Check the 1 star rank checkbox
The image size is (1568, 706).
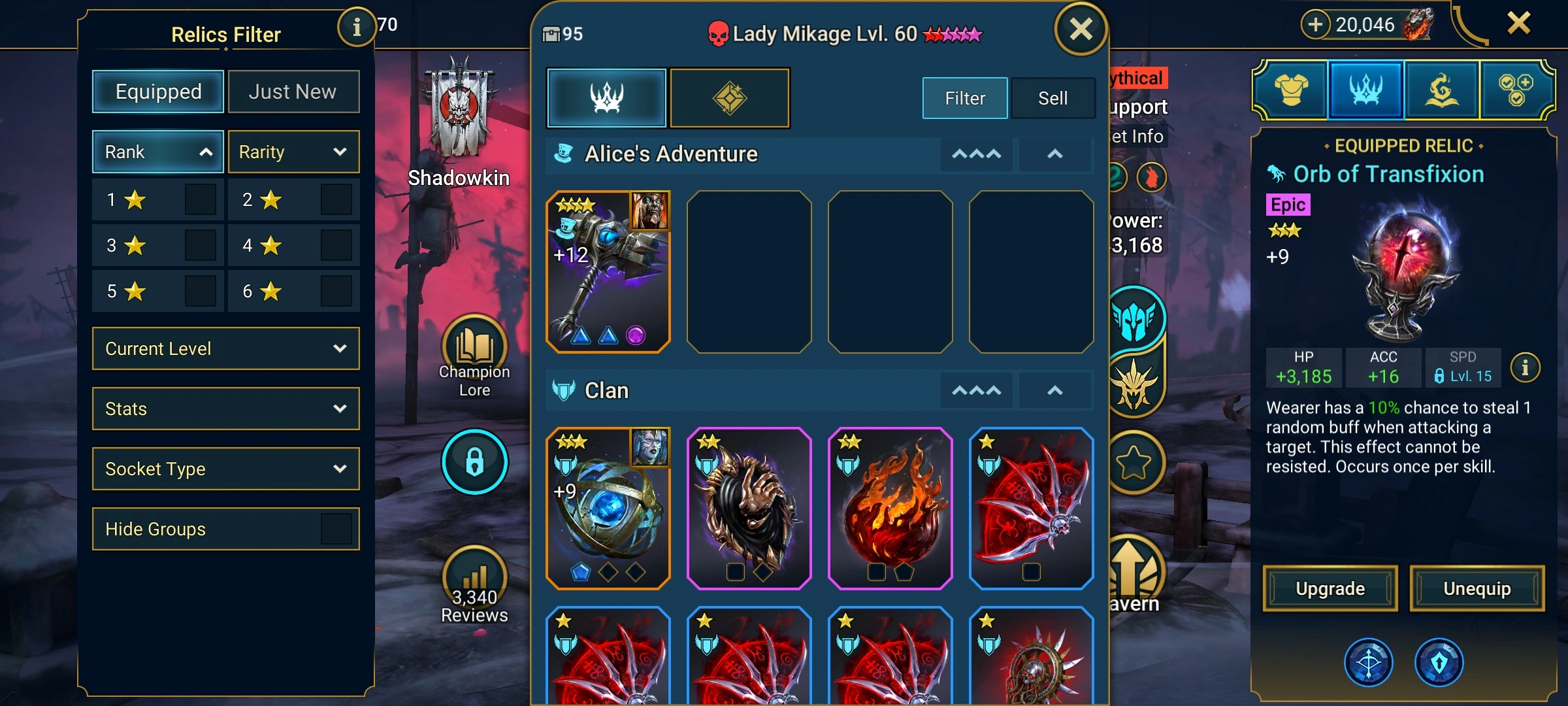pyautogui.click(x=201, y=199)
